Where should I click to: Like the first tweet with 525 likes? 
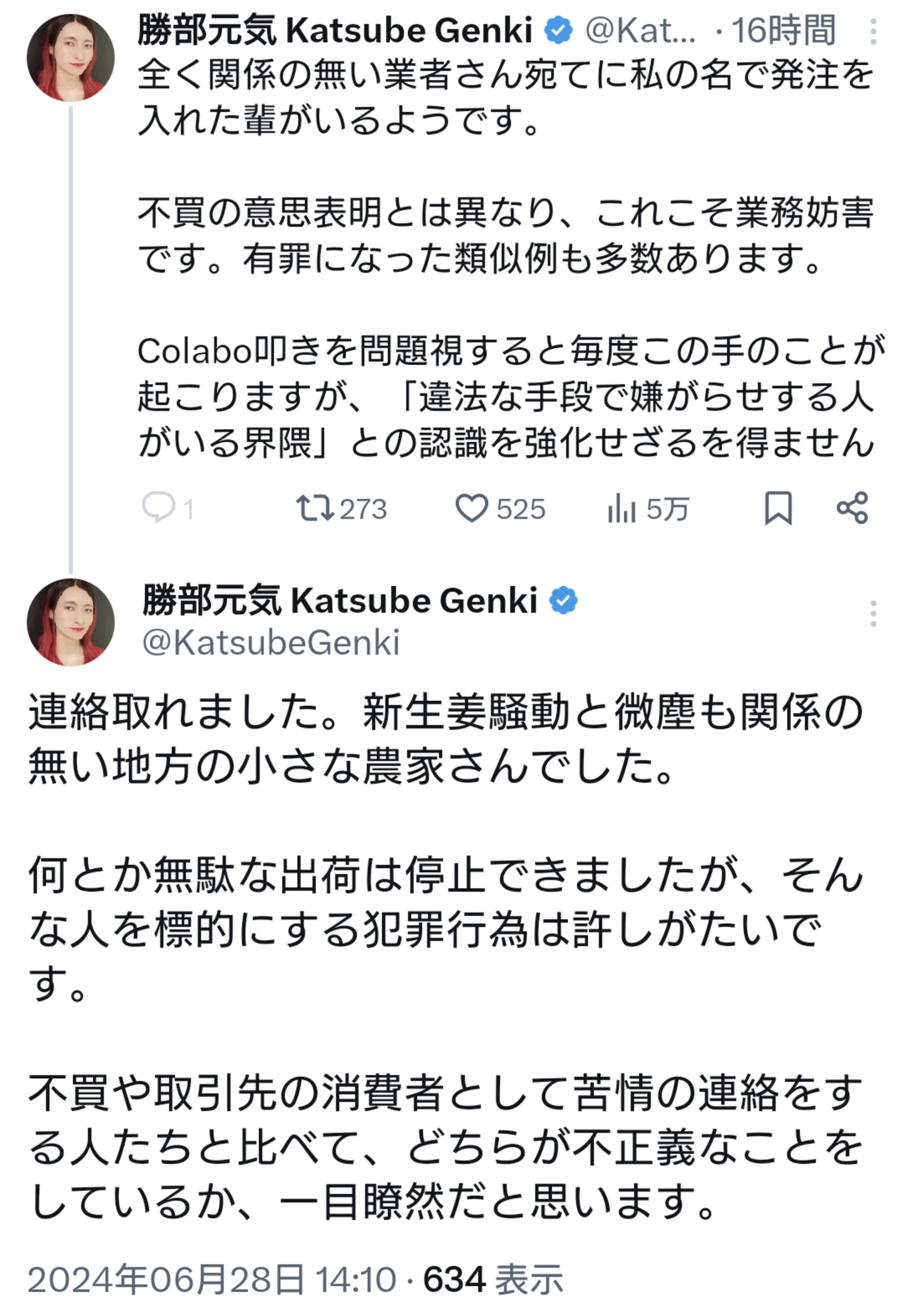pyautogui.click(x=471, y=509)
